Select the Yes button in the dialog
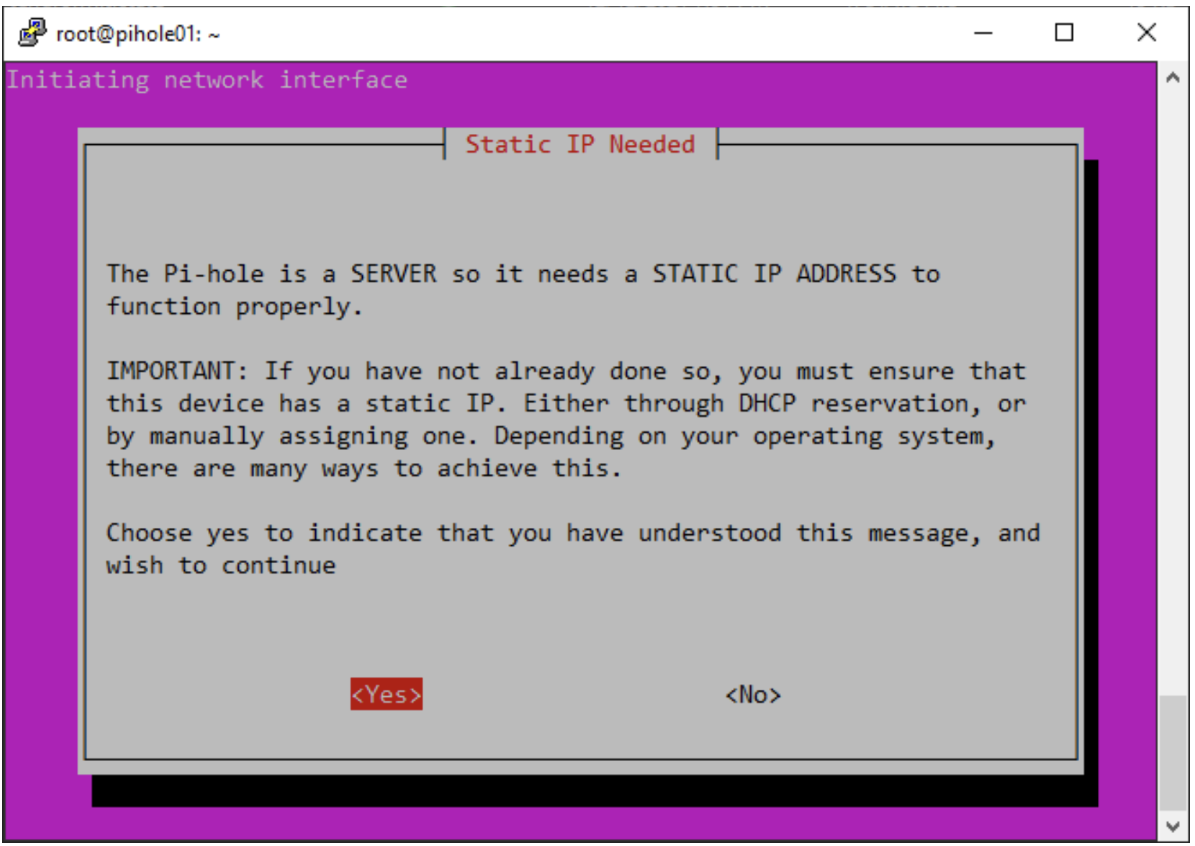Image resolution: width=1195 pixels, height=846 pixels. (386, 694)
